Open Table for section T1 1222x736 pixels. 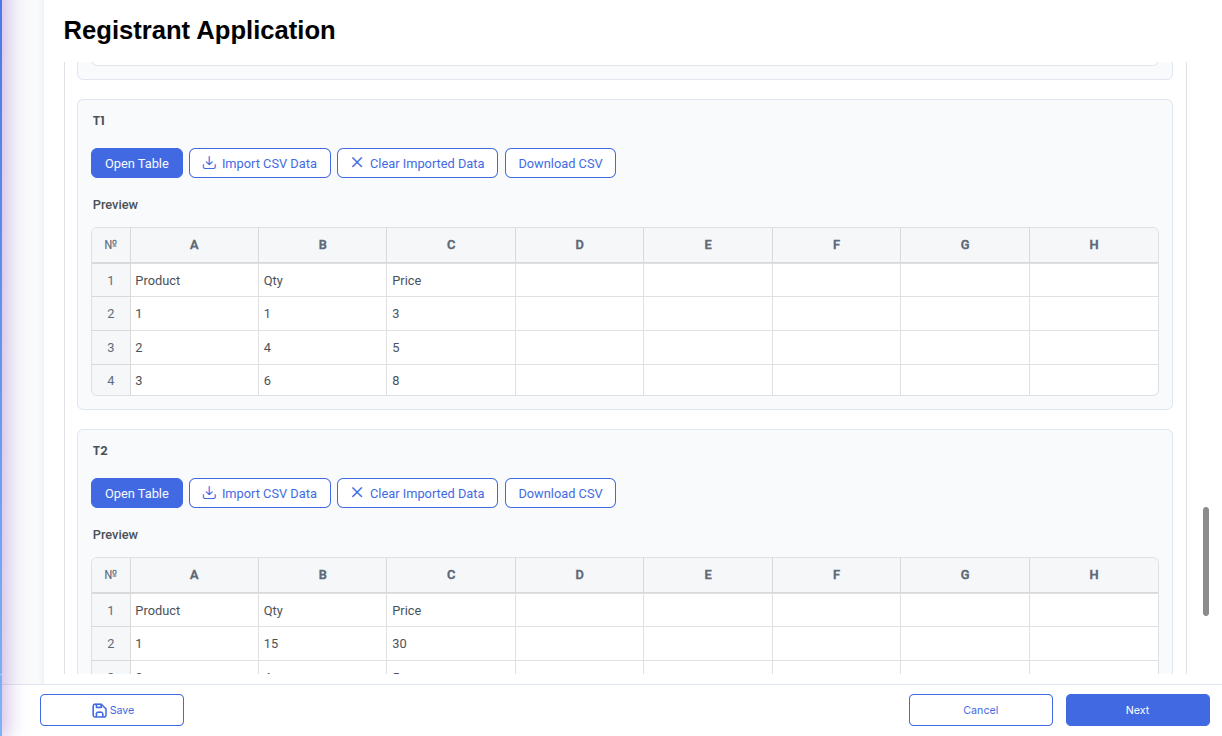coord(137,163)
